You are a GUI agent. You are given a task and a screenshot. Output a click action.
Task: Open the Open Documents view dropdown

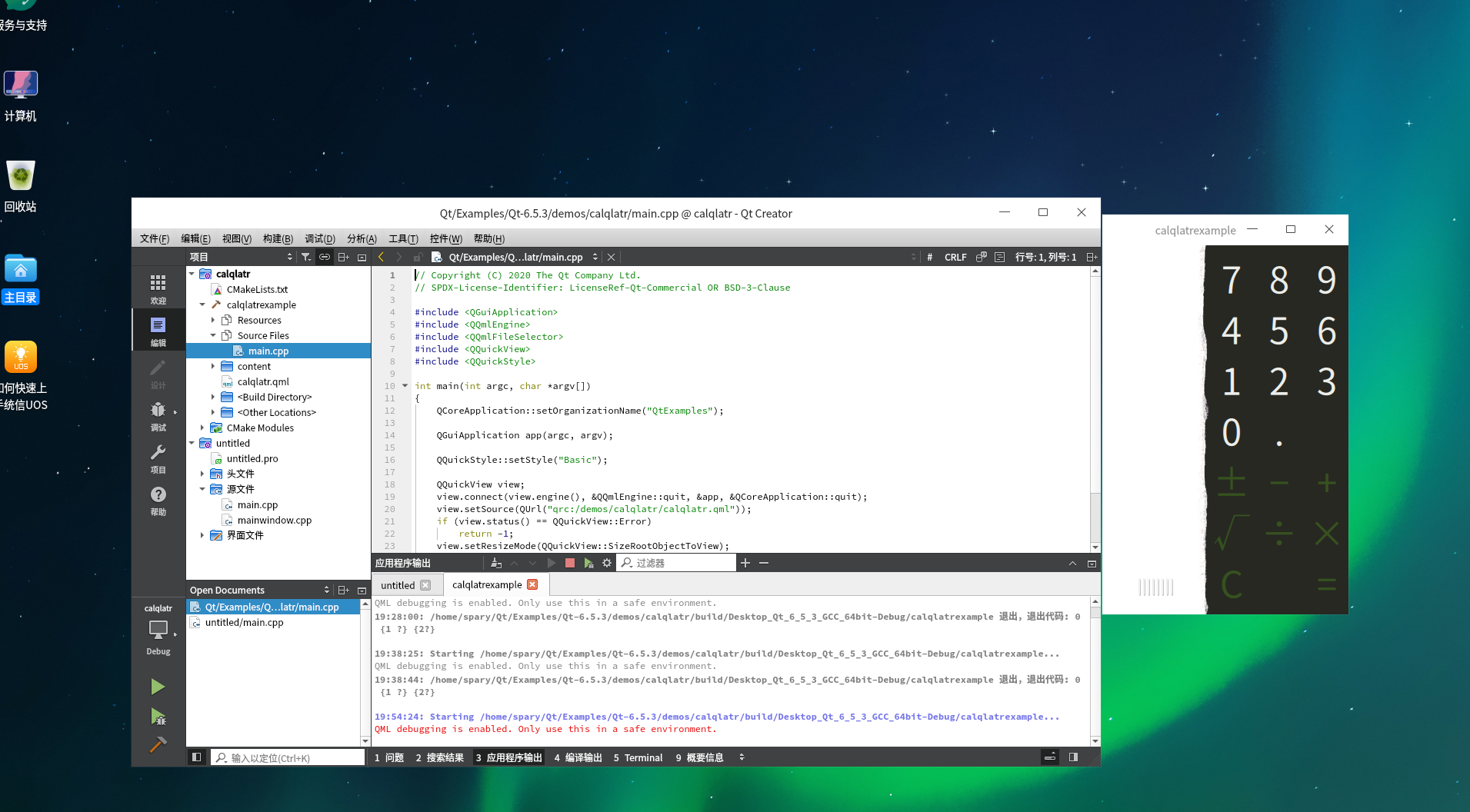pos(260,590)
